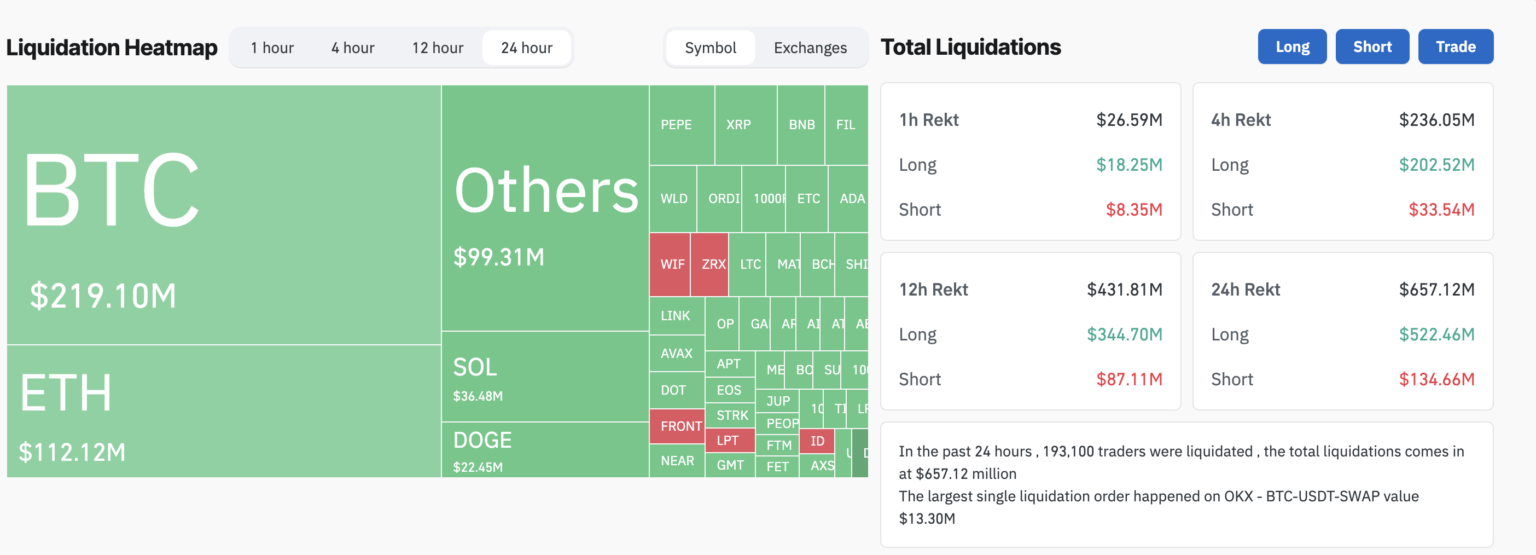This screenshot has width=1536, height=555.
Task: Select the ETH heatmap tile
Action: (224, 411)
